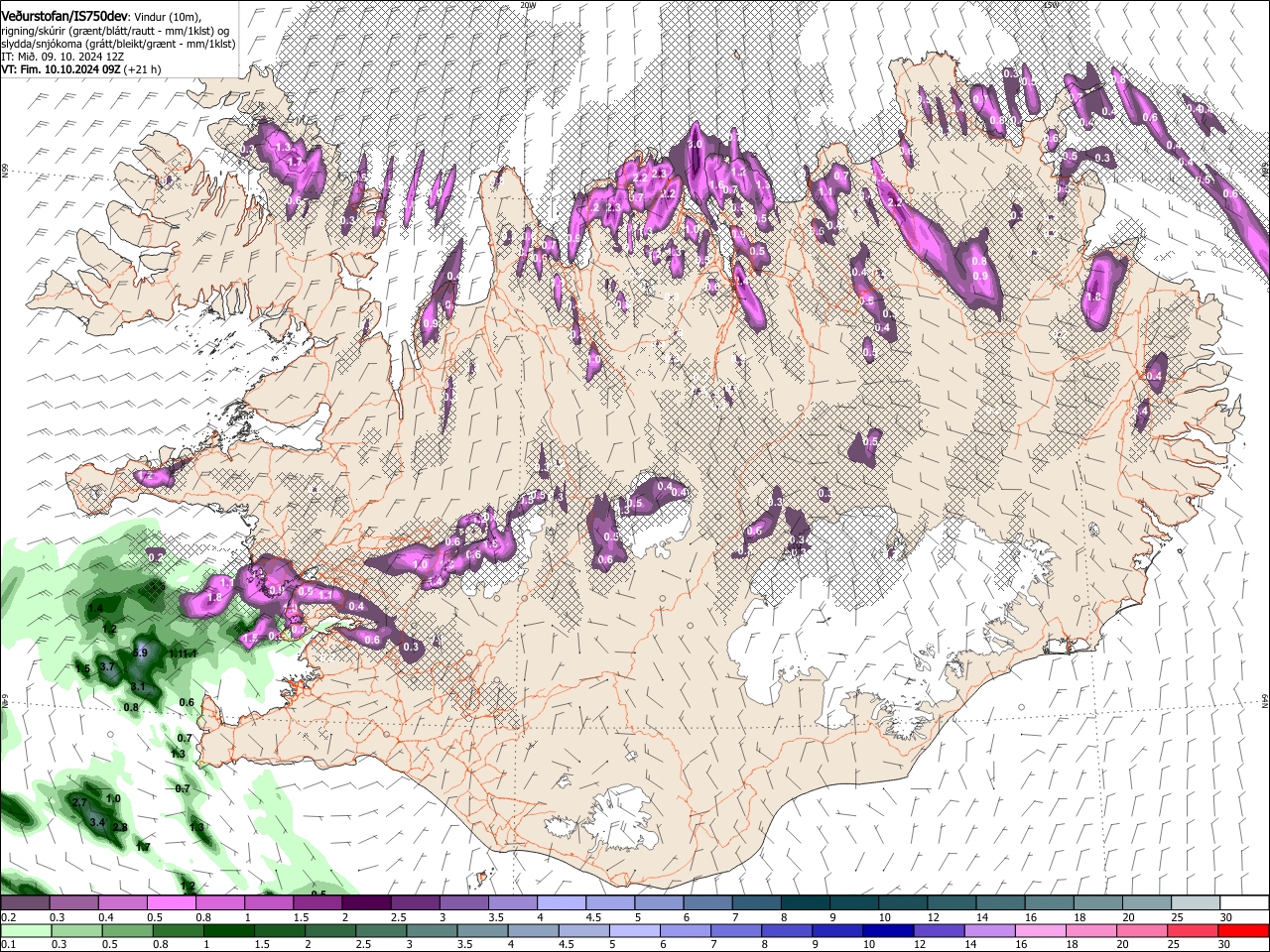Pick the dark teal swatch between 8 and 9, upper row
1270x952 pixels.
point(805,902)
